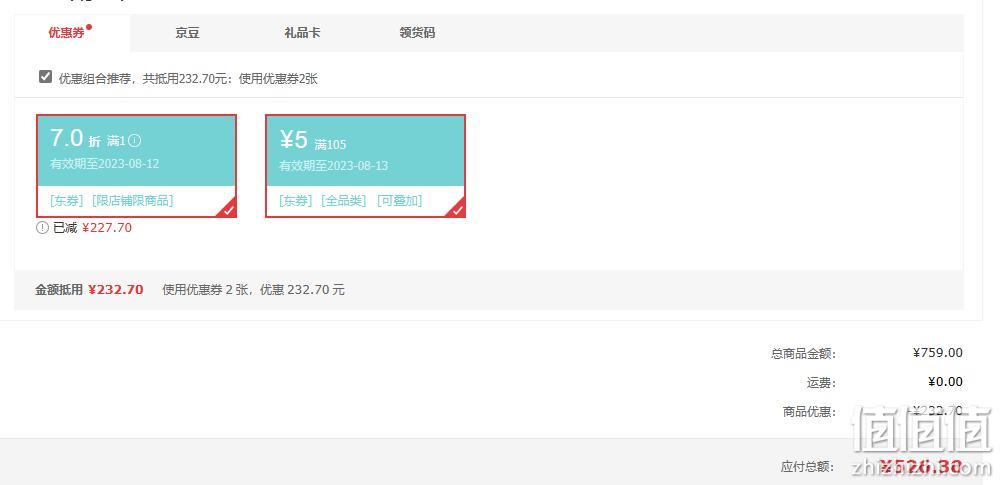Image resolution: width=1001 pixels, height=485 pixels.
Task: Deselect the 7.0折 coupon card
Action: (x=137, y=166)
